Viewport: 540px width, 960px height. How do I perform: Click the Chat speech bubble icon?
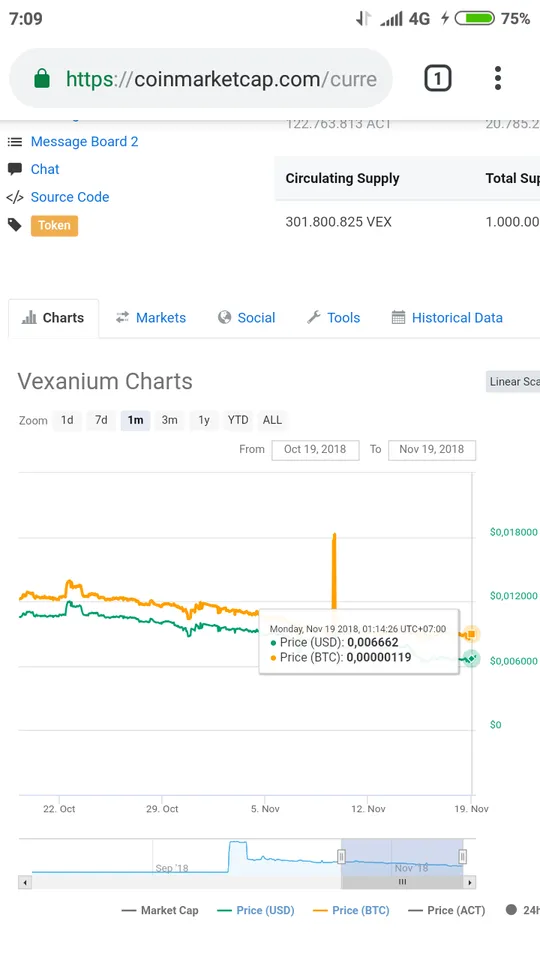point(15,169)
